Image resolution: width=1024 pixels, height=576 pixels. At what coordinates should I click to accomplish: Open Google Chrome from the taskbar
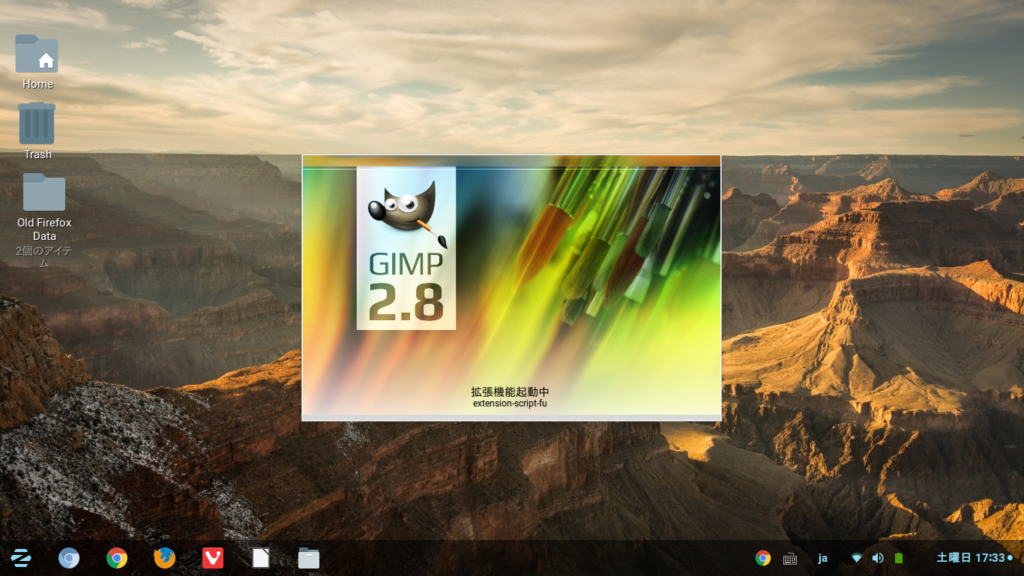pyautogui.click(x=115, y=559)
